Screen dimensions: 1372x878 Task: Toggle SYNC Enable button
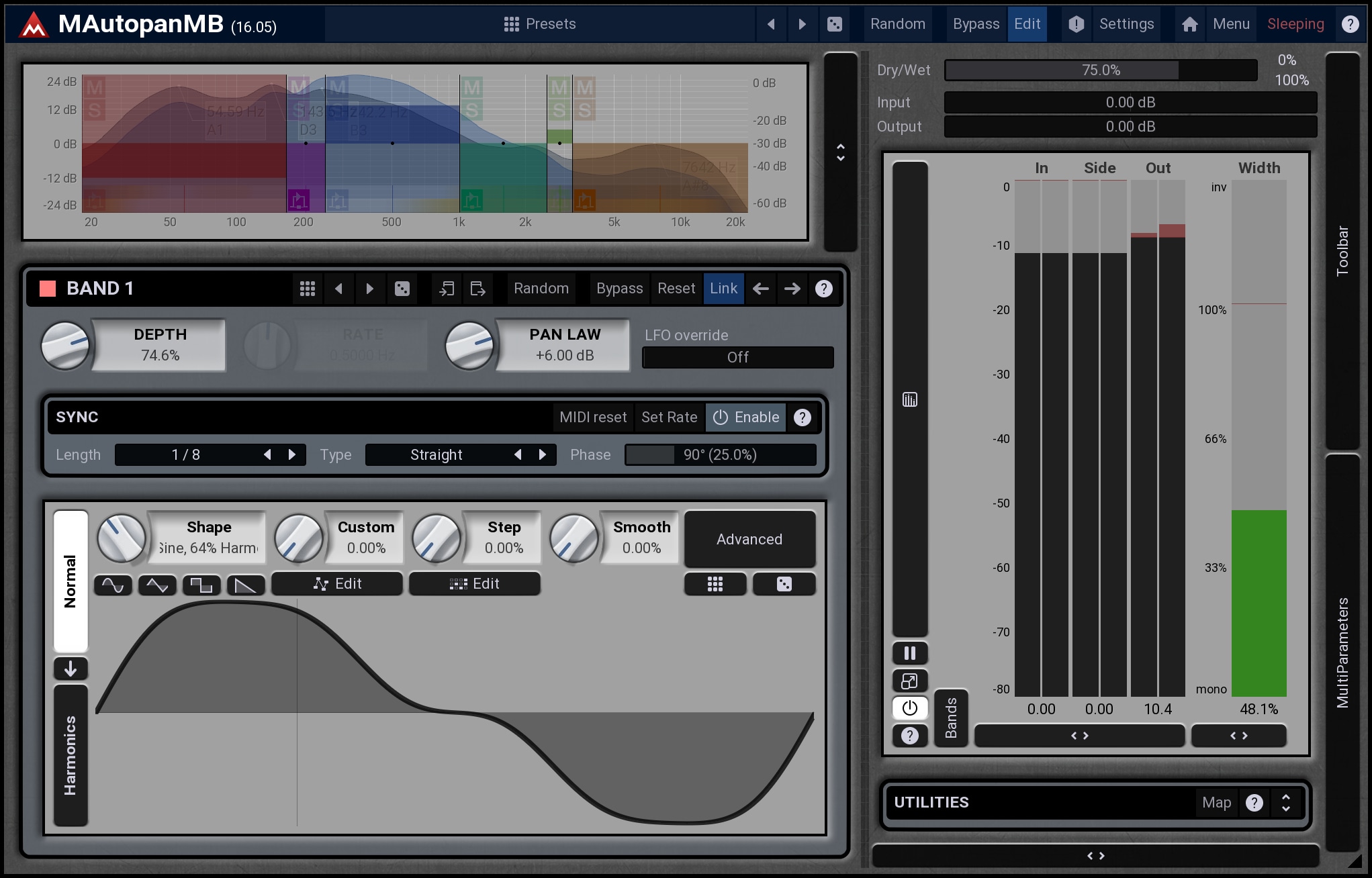pyautogui.click(x=745, y=418)
